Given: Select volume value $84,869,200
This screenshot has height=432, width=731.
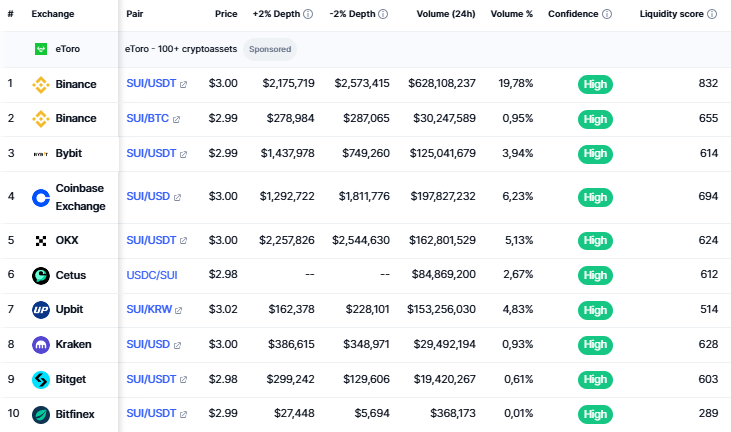Looking at the screenshot, I should (x=443, y=274).
